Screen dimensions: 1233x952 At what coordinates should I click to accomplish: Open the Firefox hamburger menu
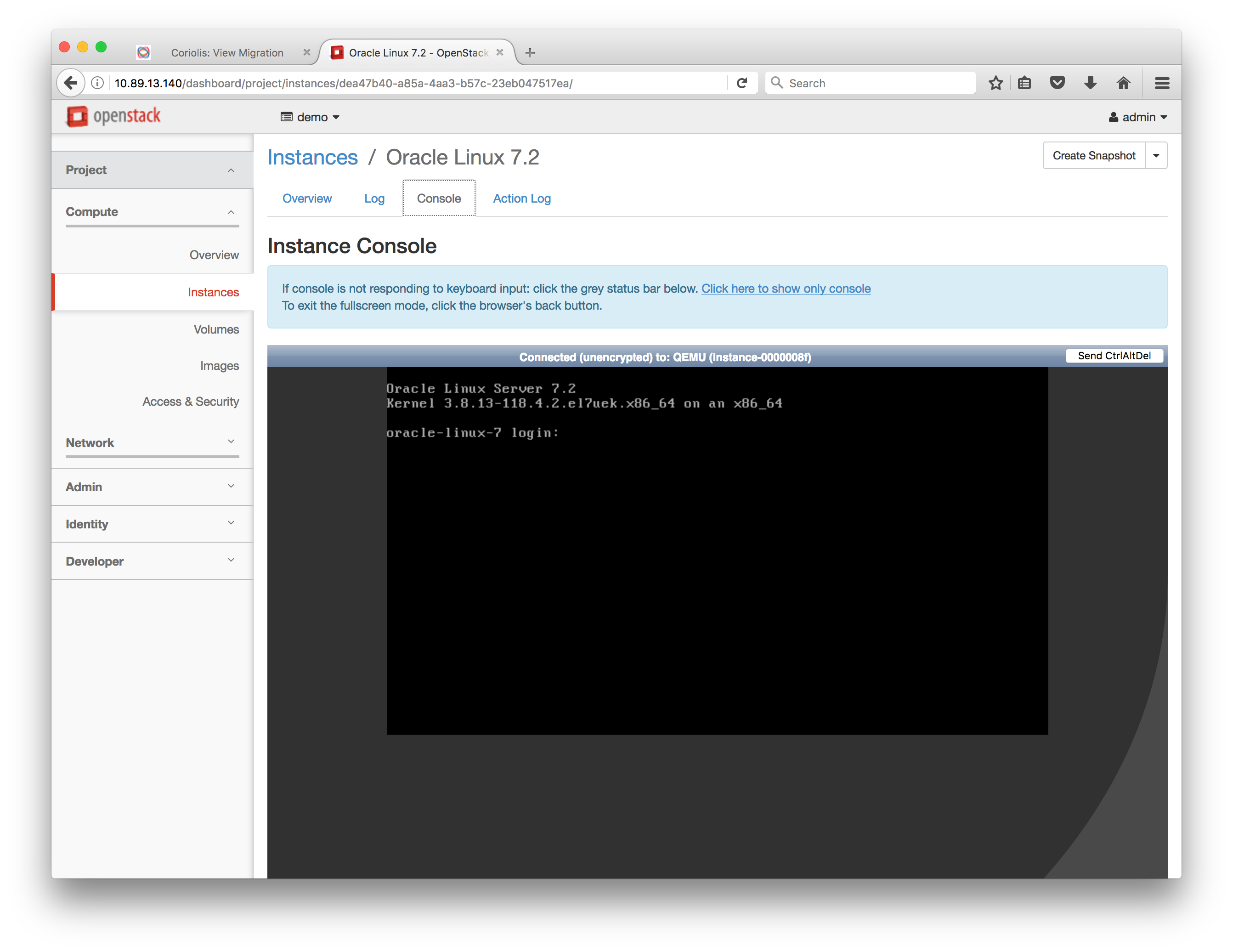click(x=1162, y=82)
